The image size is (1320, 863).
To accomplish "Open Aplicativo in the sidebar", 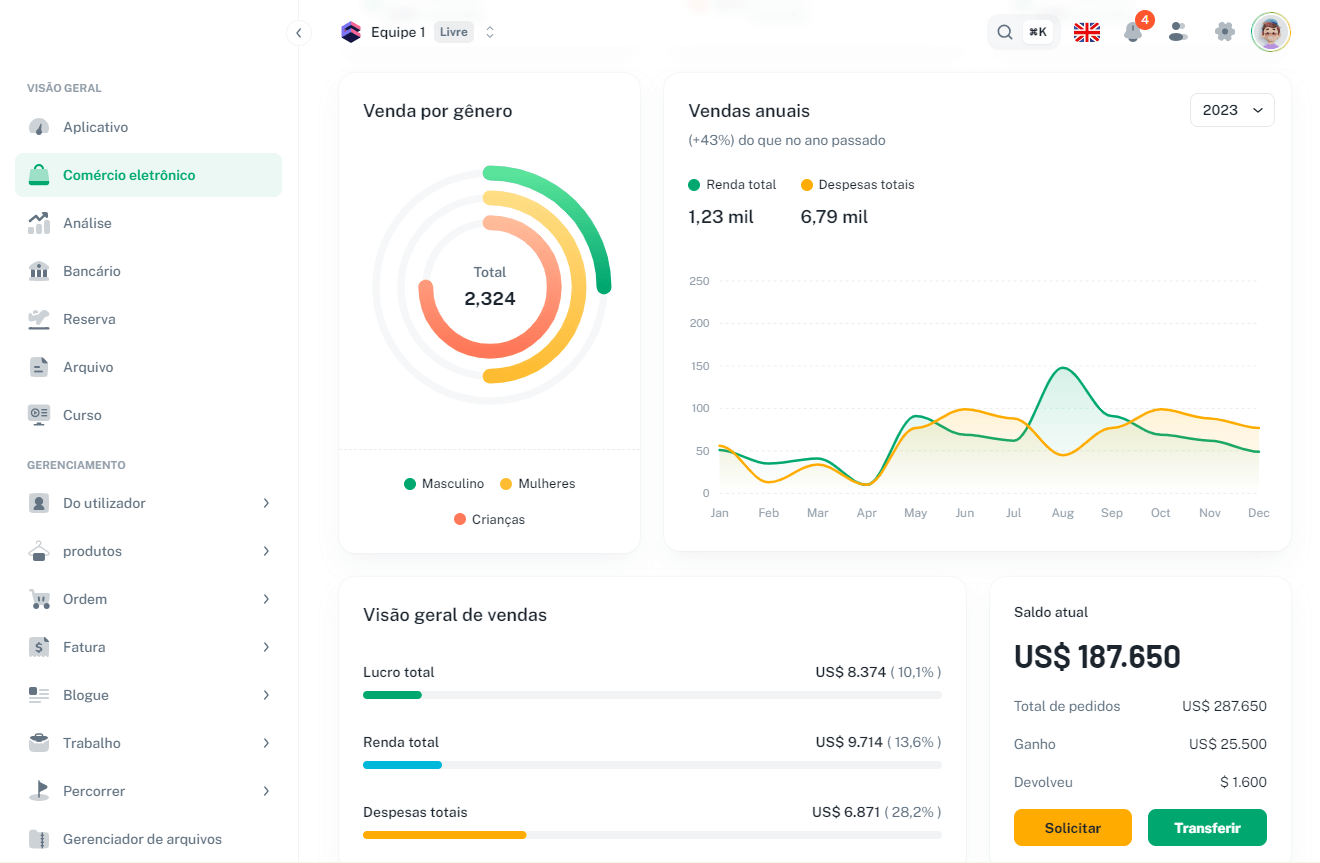I will coord(95,127).
